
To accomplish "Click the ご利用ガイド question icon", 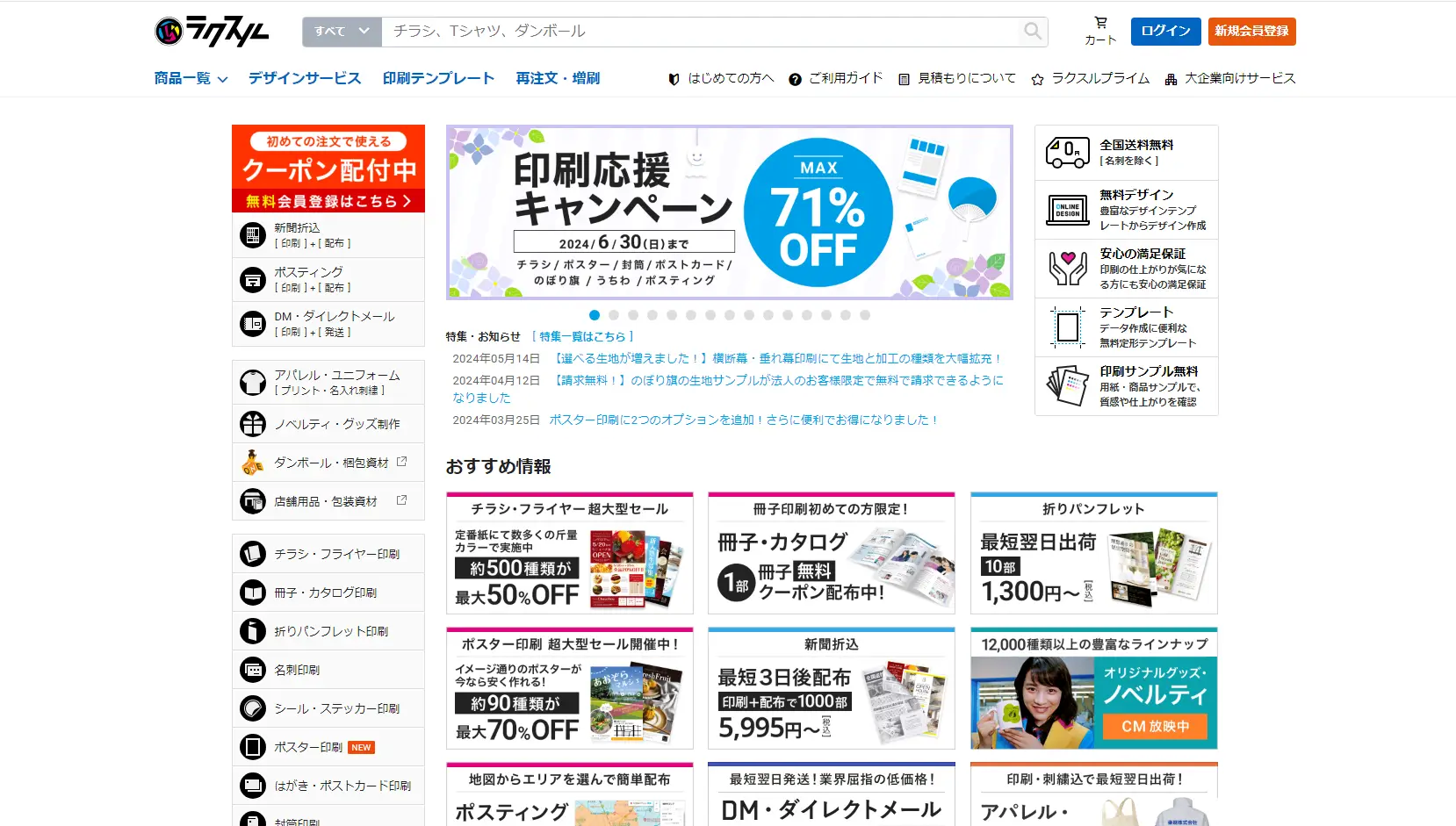I will pyautogui.click(x=795, y=79).
